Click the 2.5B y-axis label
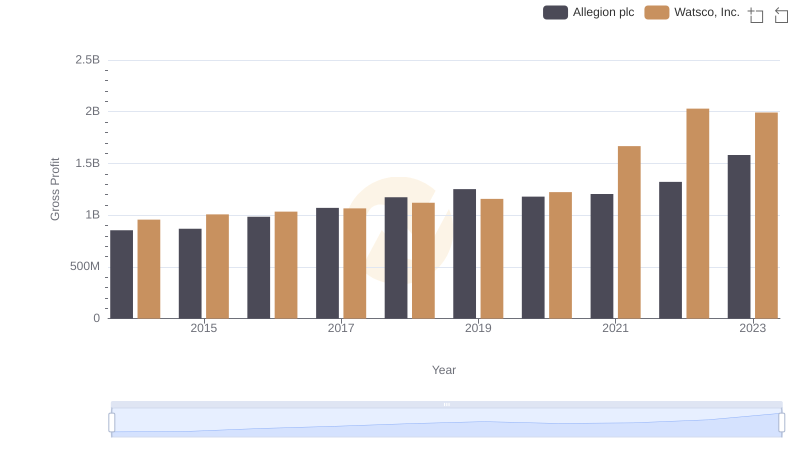 [x=88, y=60]
